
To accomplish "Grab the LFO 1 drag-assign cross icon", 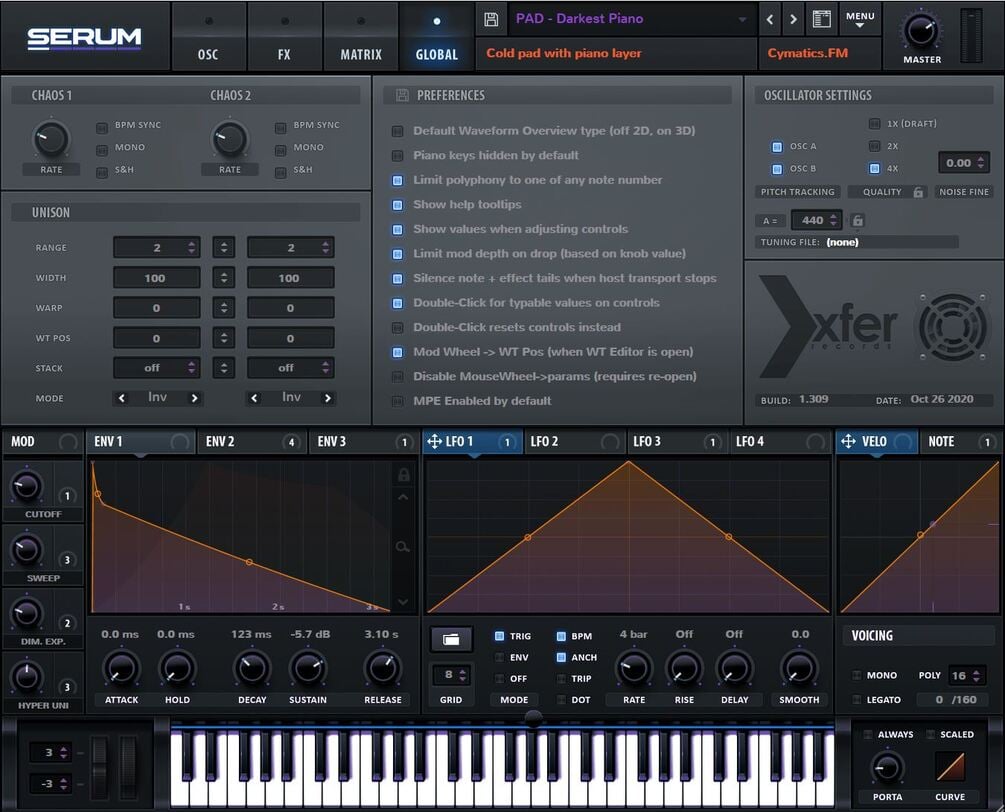I will coord(434,442).
